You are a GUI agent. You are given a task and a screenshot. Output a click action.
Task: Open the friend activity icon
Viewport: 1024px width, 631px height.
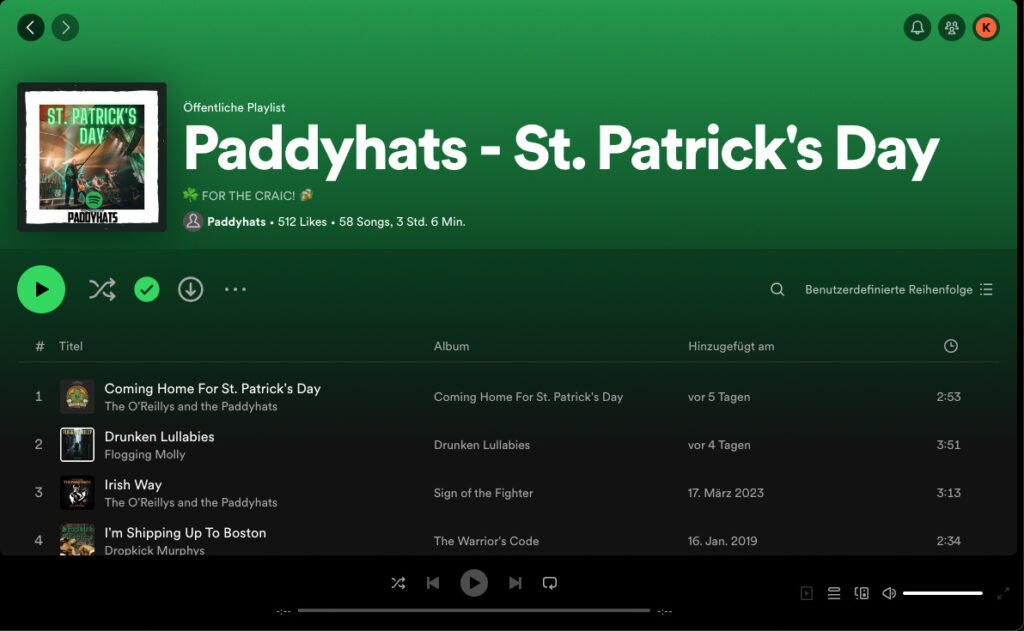point(952,27)
